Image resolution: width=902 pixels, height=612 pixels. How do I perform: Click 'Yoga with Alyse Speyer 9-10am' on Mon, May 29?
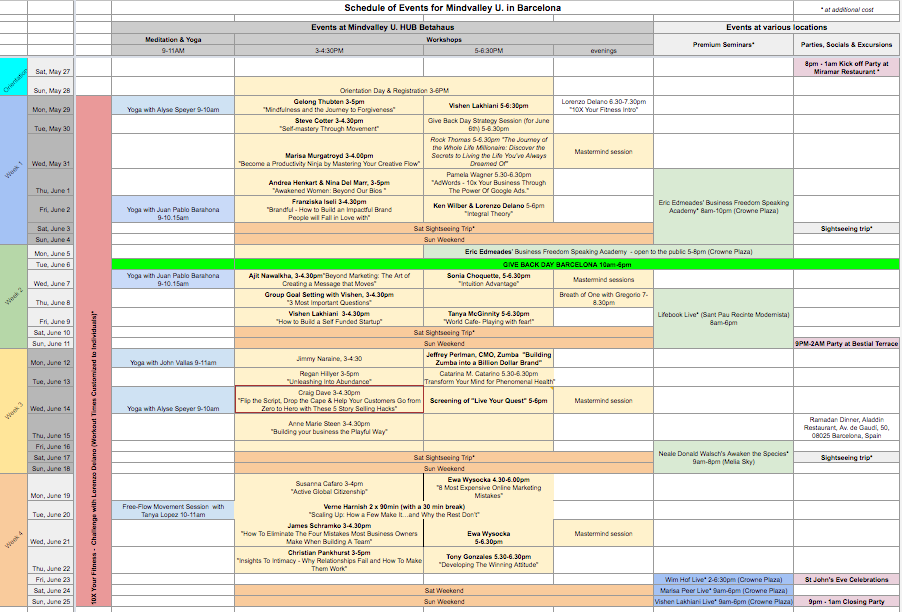[x=173, y=105]
